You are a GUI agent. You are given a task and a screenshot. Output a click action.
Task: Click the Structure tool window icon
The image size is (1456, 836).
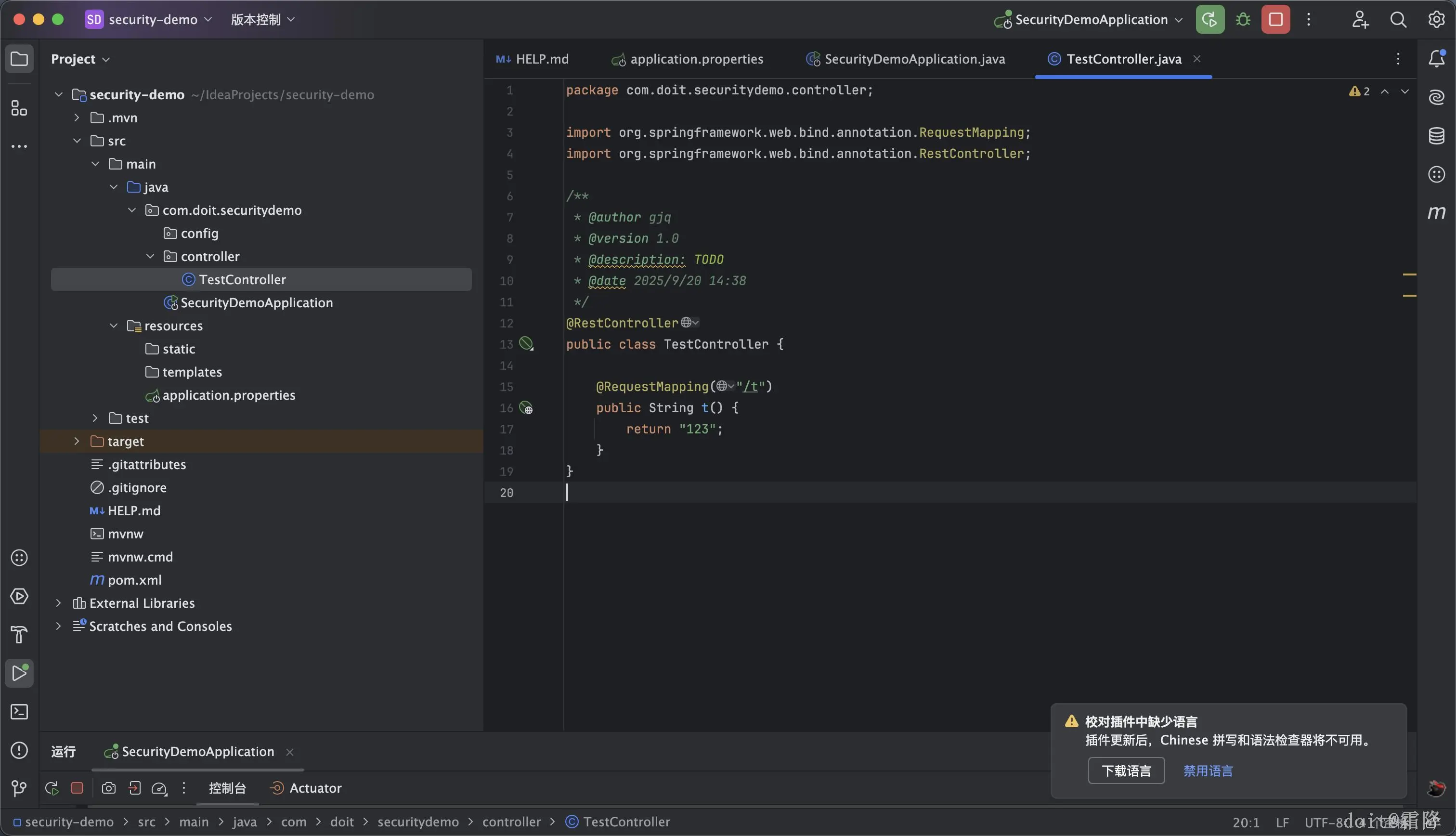19,108
